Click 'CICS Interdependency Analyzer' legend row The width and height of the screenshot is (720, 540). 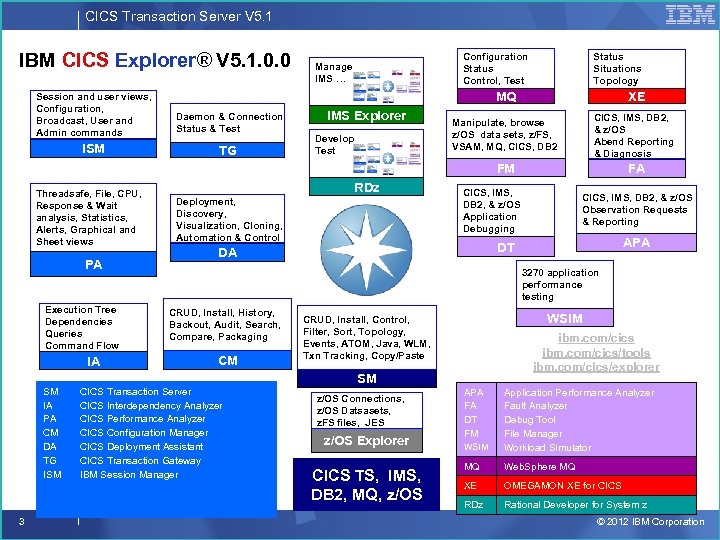(133, 405)
